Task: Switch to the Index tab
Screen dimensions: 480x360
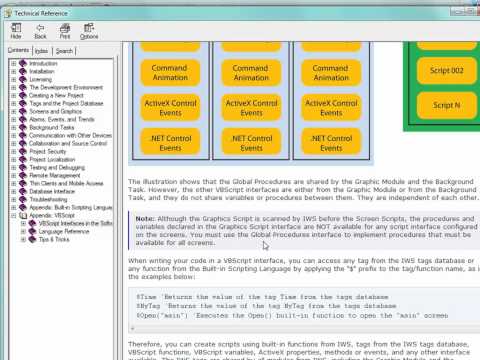Action: click(42, 51)
